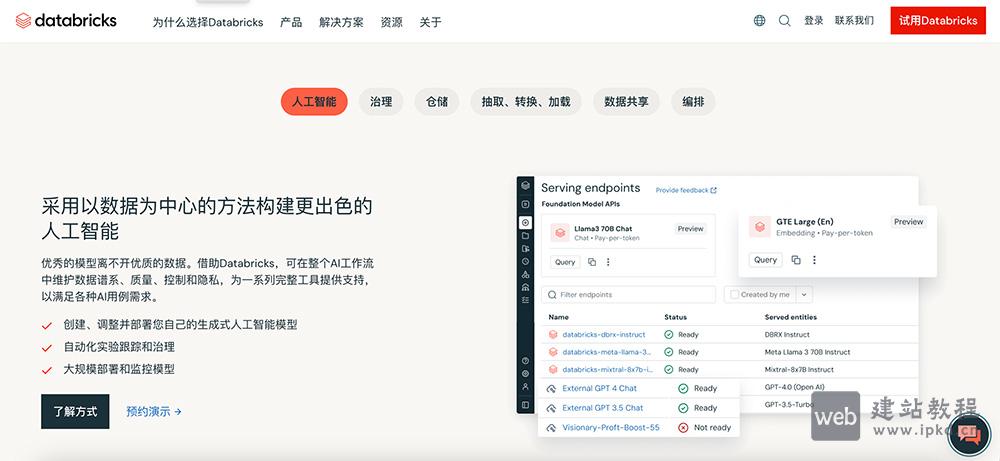The image size is (1000, 461).
Task: Click the highlighted plus-circle sidebar icon
Action: tap(525, 223)
